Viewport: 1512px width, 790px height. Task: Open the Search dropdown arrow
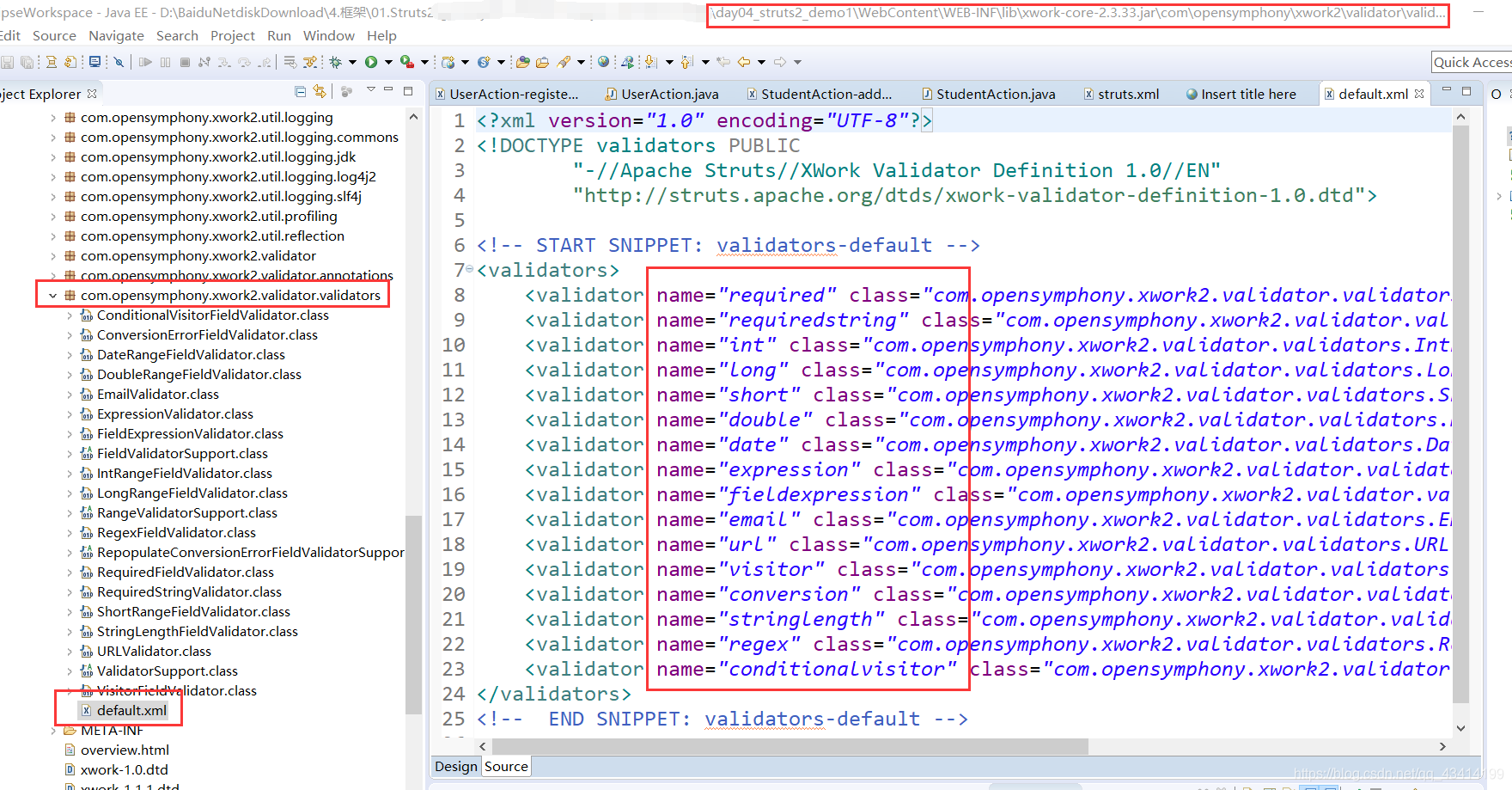[x=581, y=62]
